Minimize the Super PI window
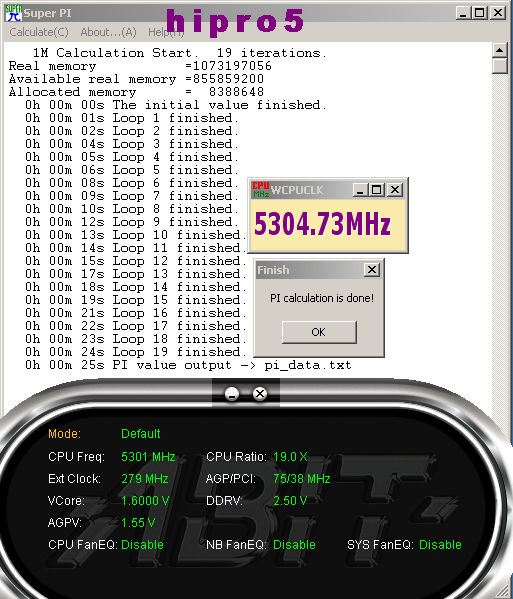 pyautogui.click(x=463, y=13)
